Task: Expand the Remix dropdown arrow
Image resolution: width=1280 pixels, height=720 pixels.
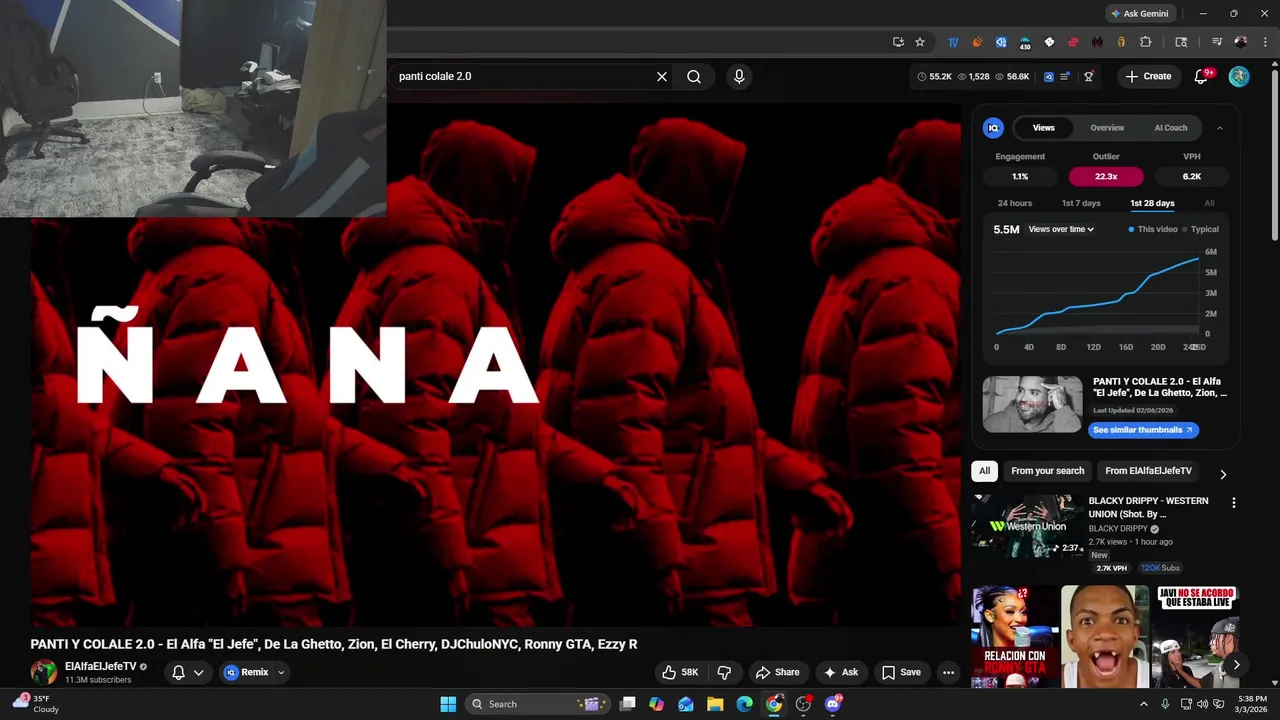Action: [x=281, y=673]
